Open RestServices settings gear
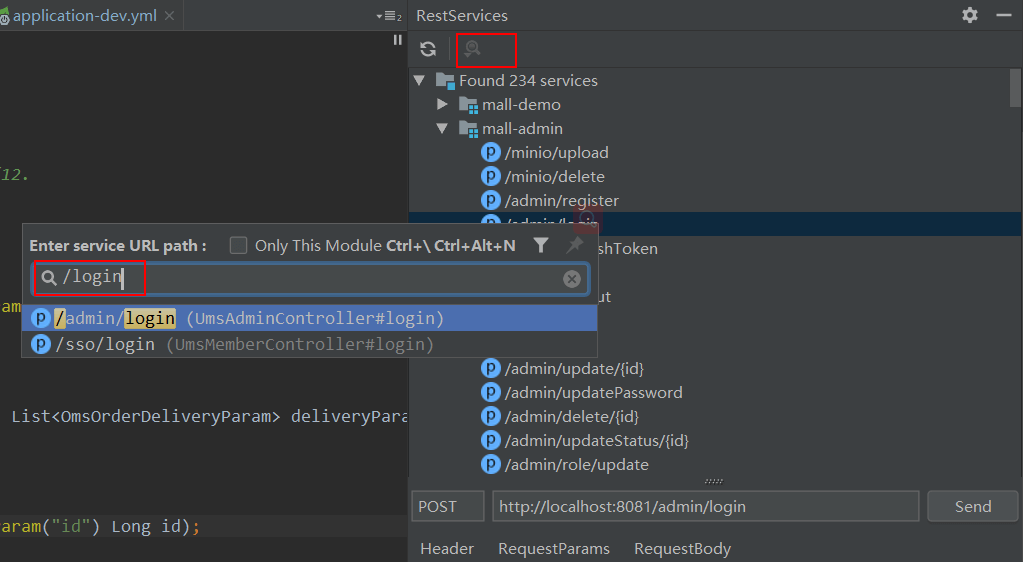Screen dimensions: 1023x562 (970, 15)
